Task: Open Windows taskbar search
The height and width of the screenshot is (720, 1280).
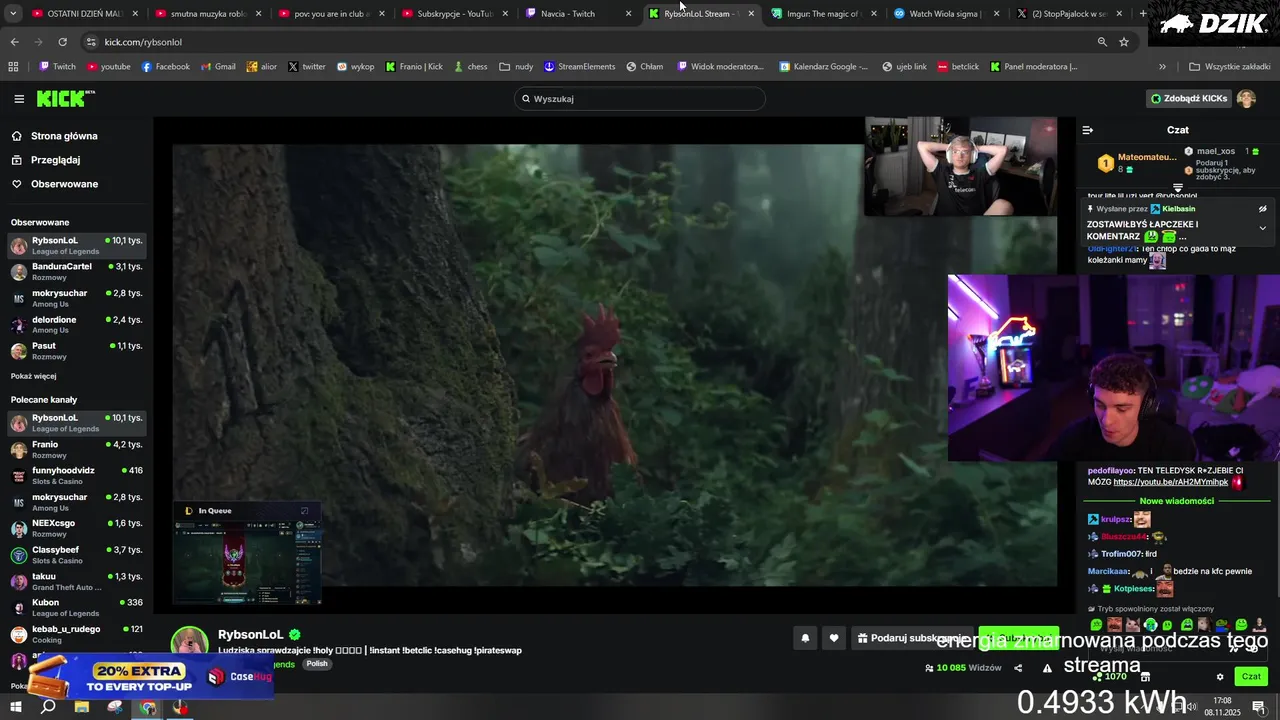Action: (48, 707)
